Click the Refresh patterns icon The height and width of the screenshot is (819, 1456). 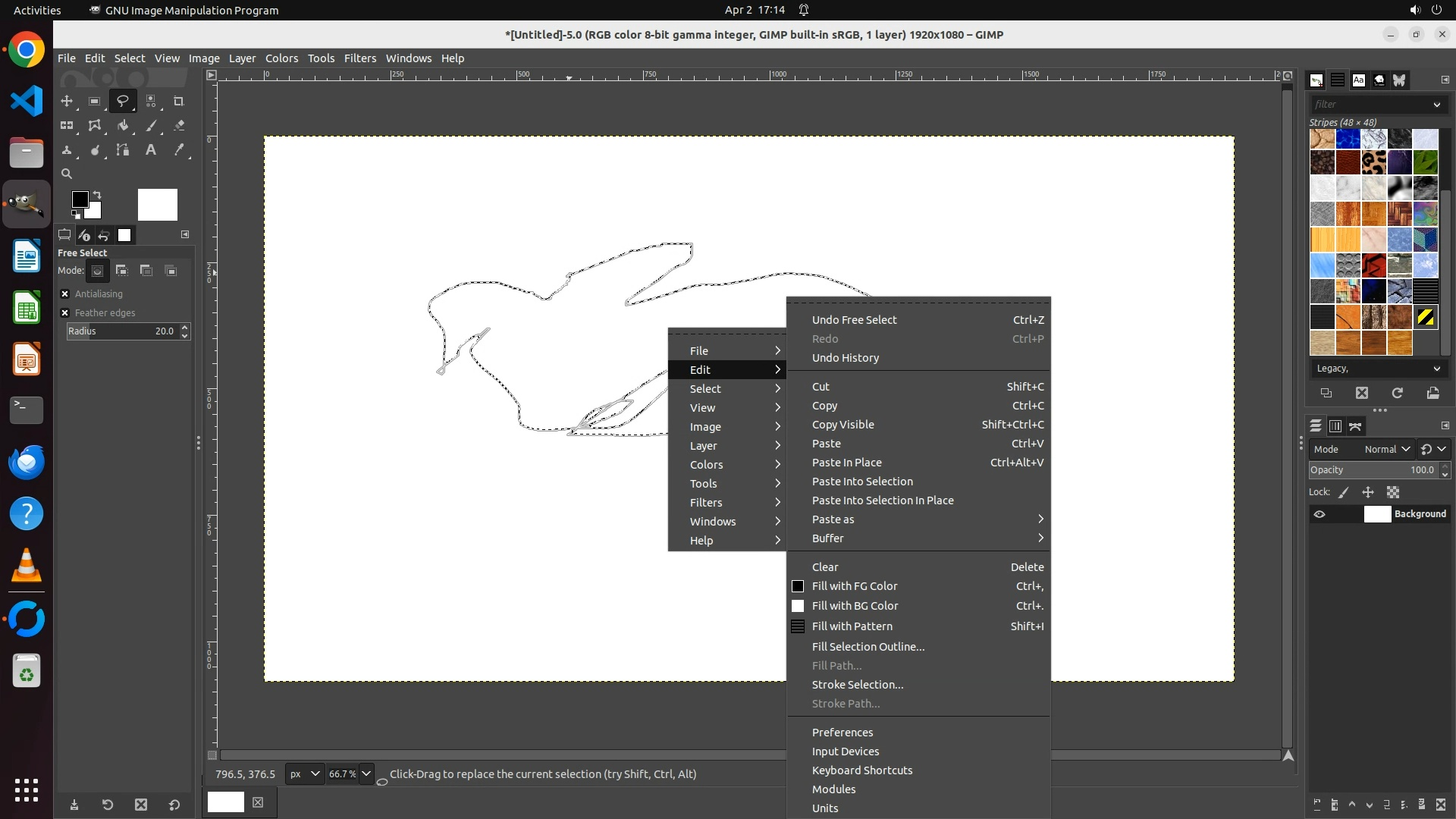pyautogui.click(x=1397, y=393)
